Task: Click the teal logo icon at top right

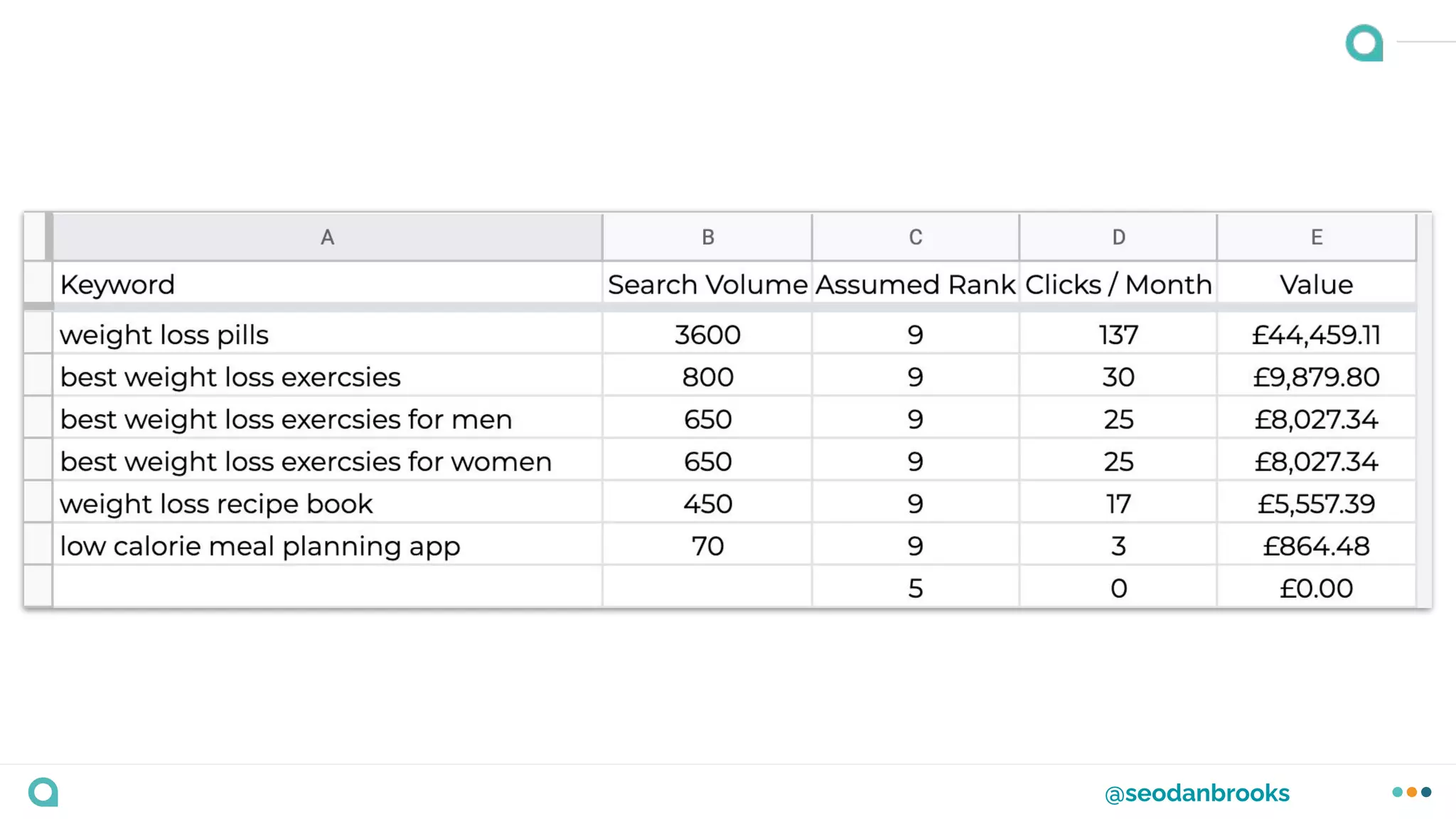Action: [x=1364, y=43]
